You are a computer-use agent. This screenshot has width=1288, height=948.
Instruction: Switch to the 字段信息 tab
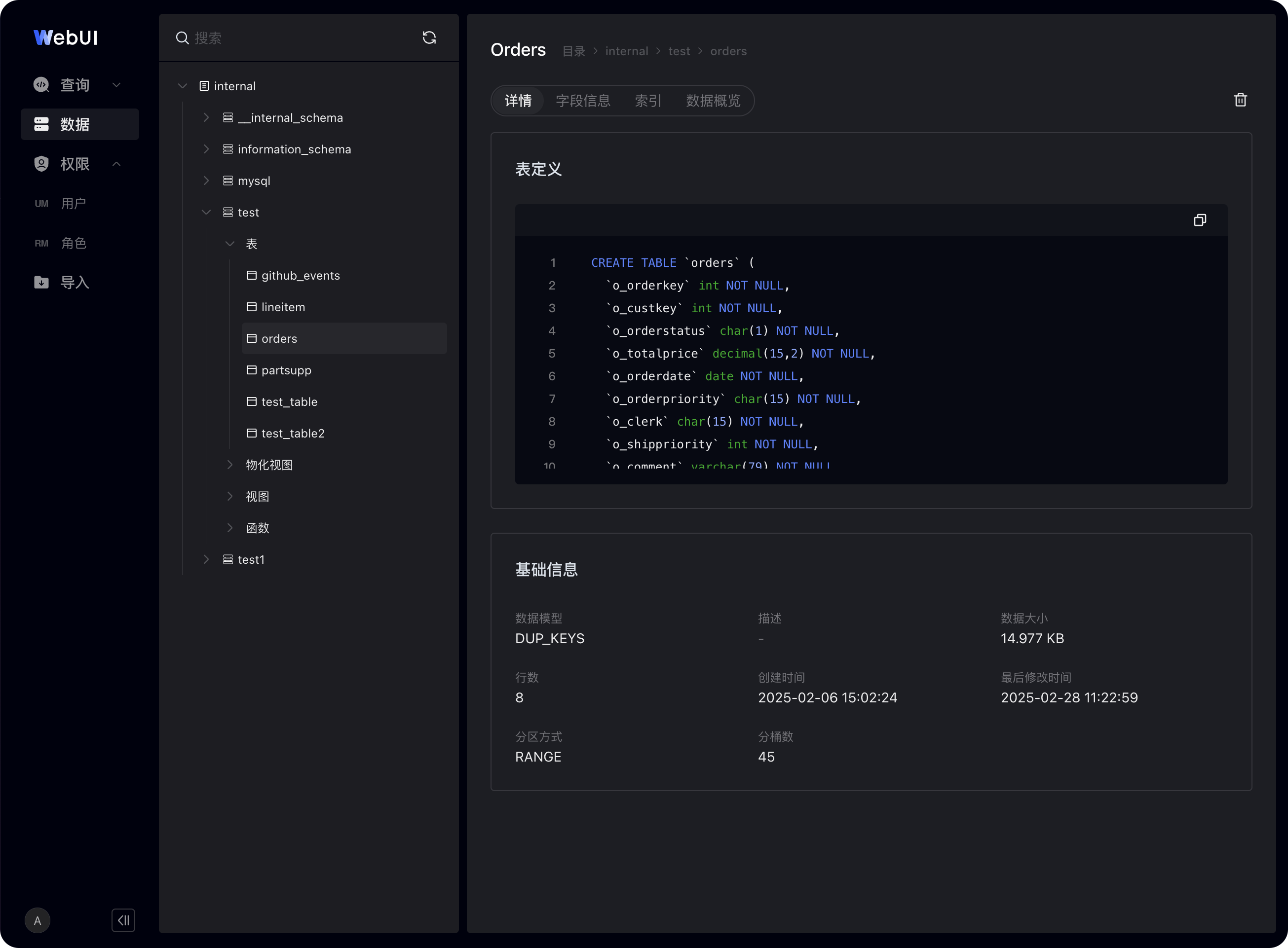coord(583,101)
